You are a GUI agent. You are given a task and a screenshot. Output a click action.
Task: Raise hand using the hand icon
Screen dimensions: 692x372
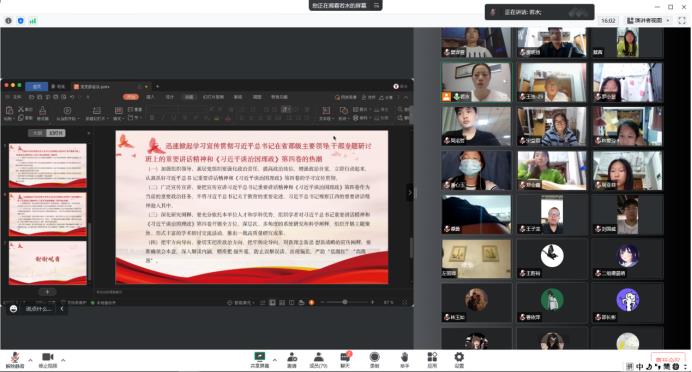coord(404,360)
